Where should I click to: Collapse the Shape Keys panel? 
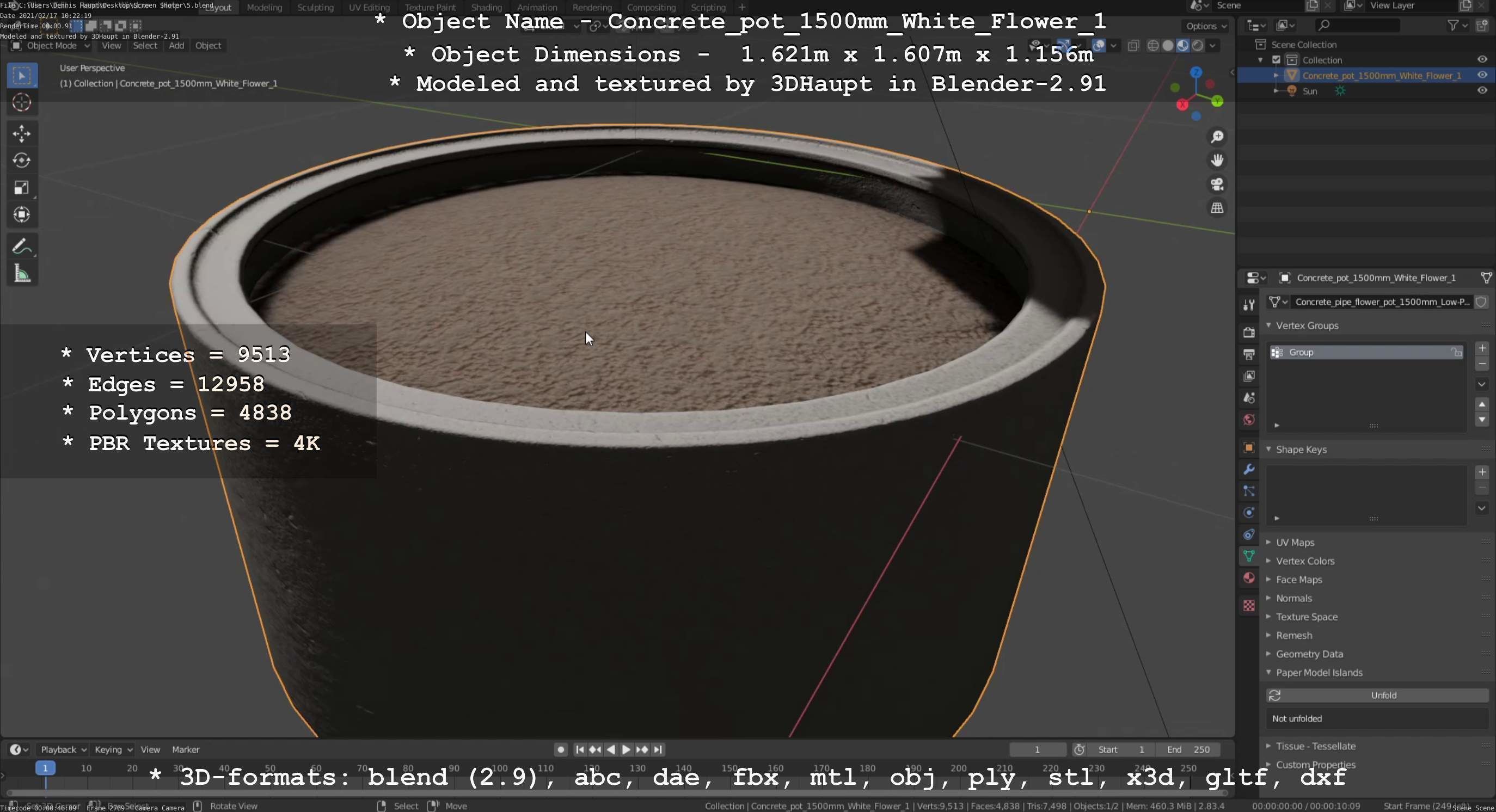pyautogui.click(x=1301, y=449)
